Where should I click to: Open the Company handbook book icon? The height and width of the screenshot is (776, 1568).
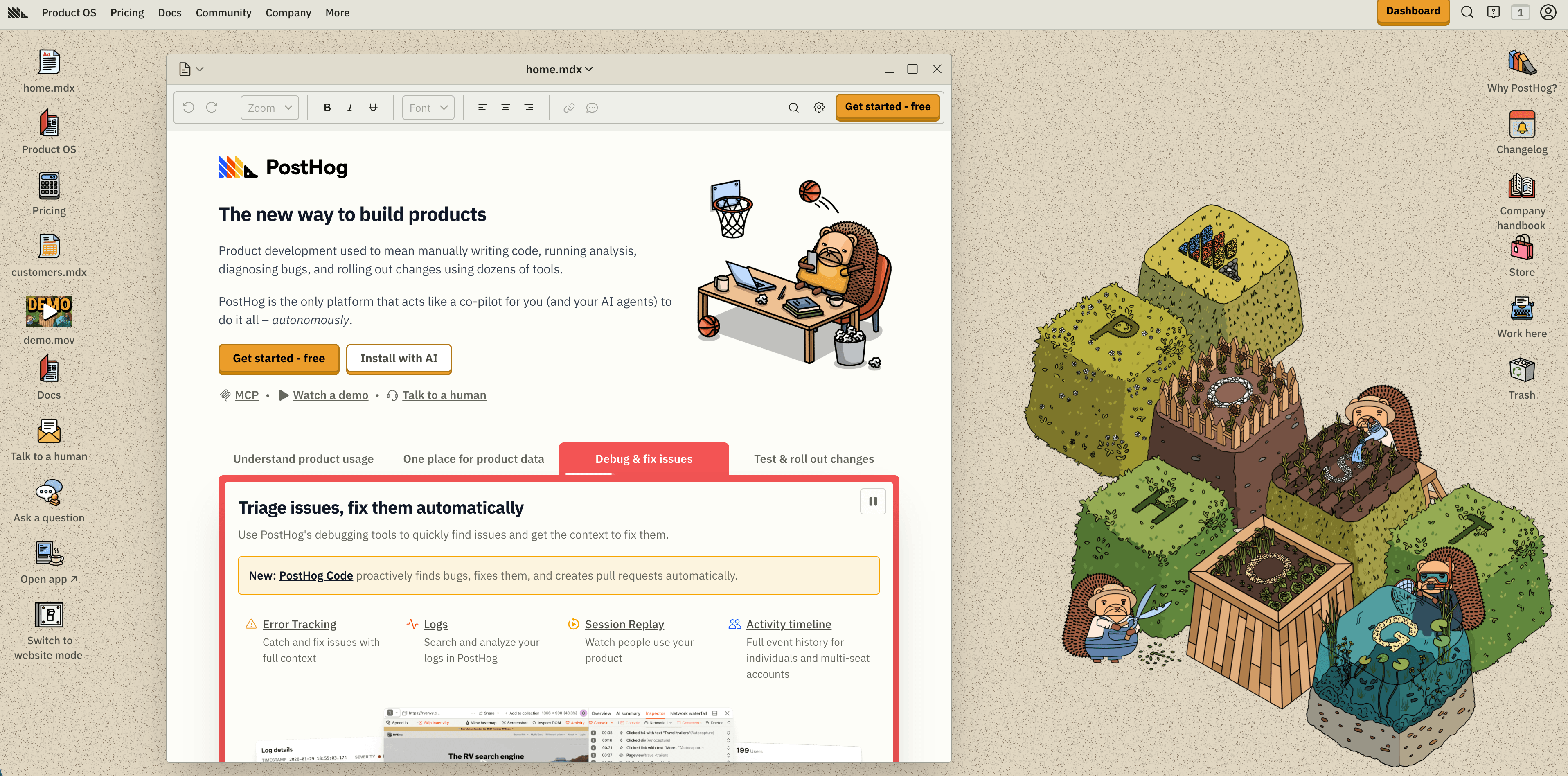pos(1522,186)
